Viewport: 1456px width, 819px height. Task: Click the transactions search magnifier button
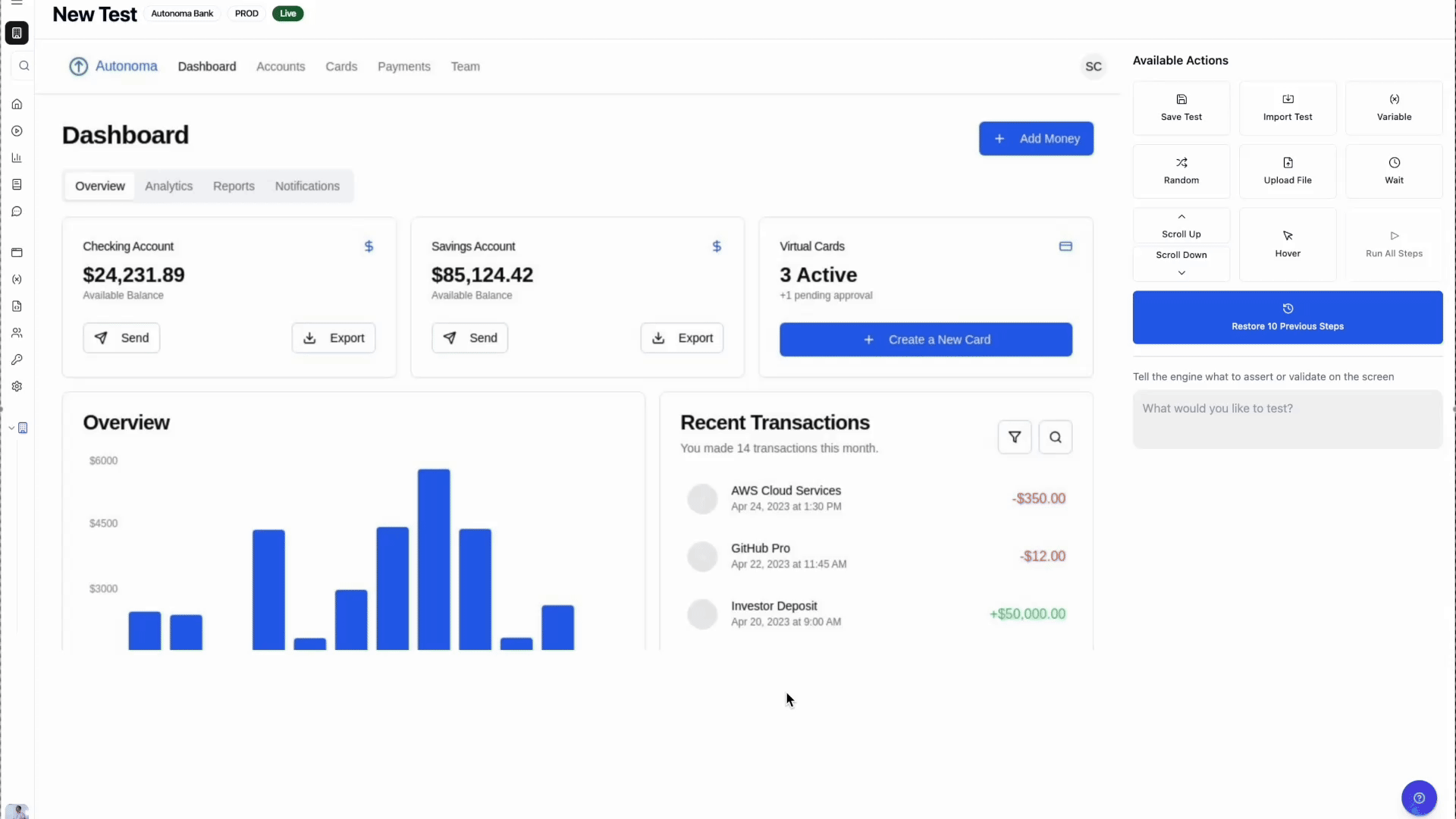pyautogui.click(x=1055, y=437)
